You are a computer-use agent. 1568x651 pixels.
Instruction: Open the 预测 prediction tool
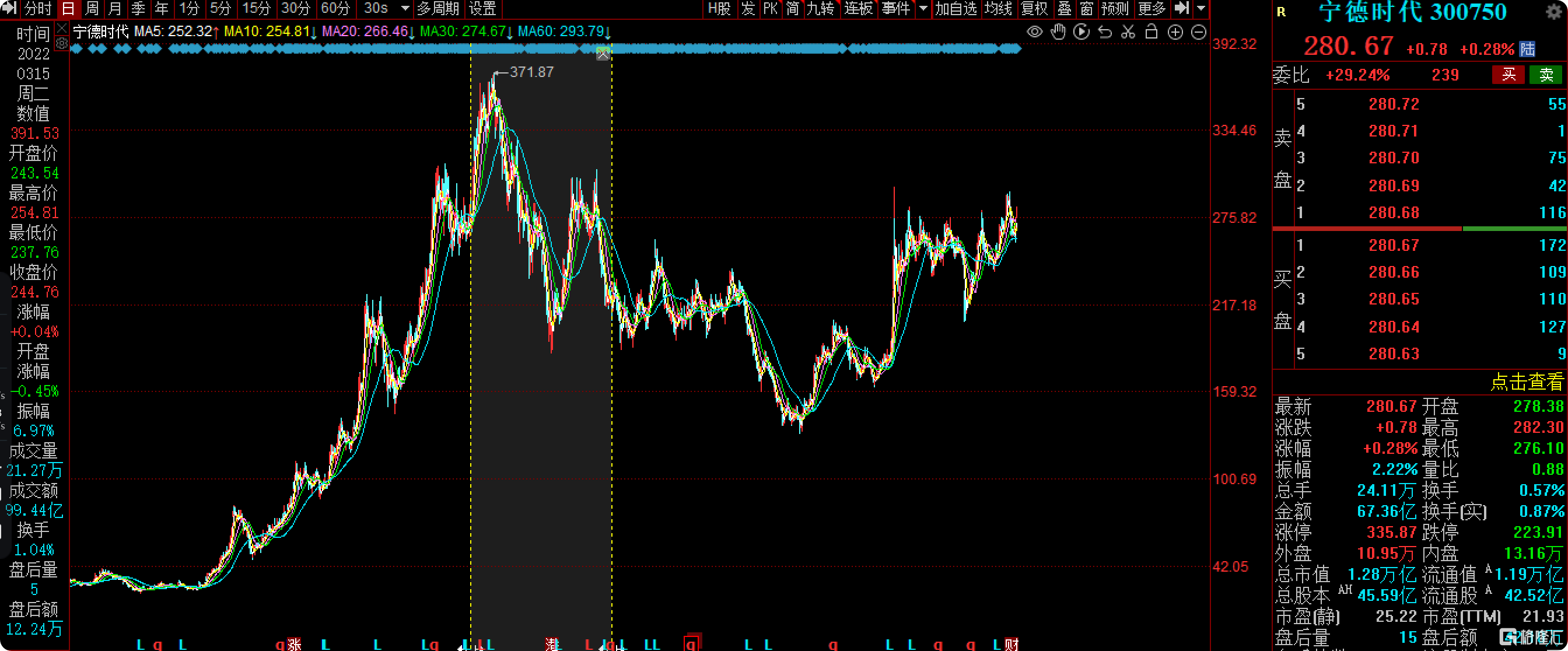[1116, 9]
